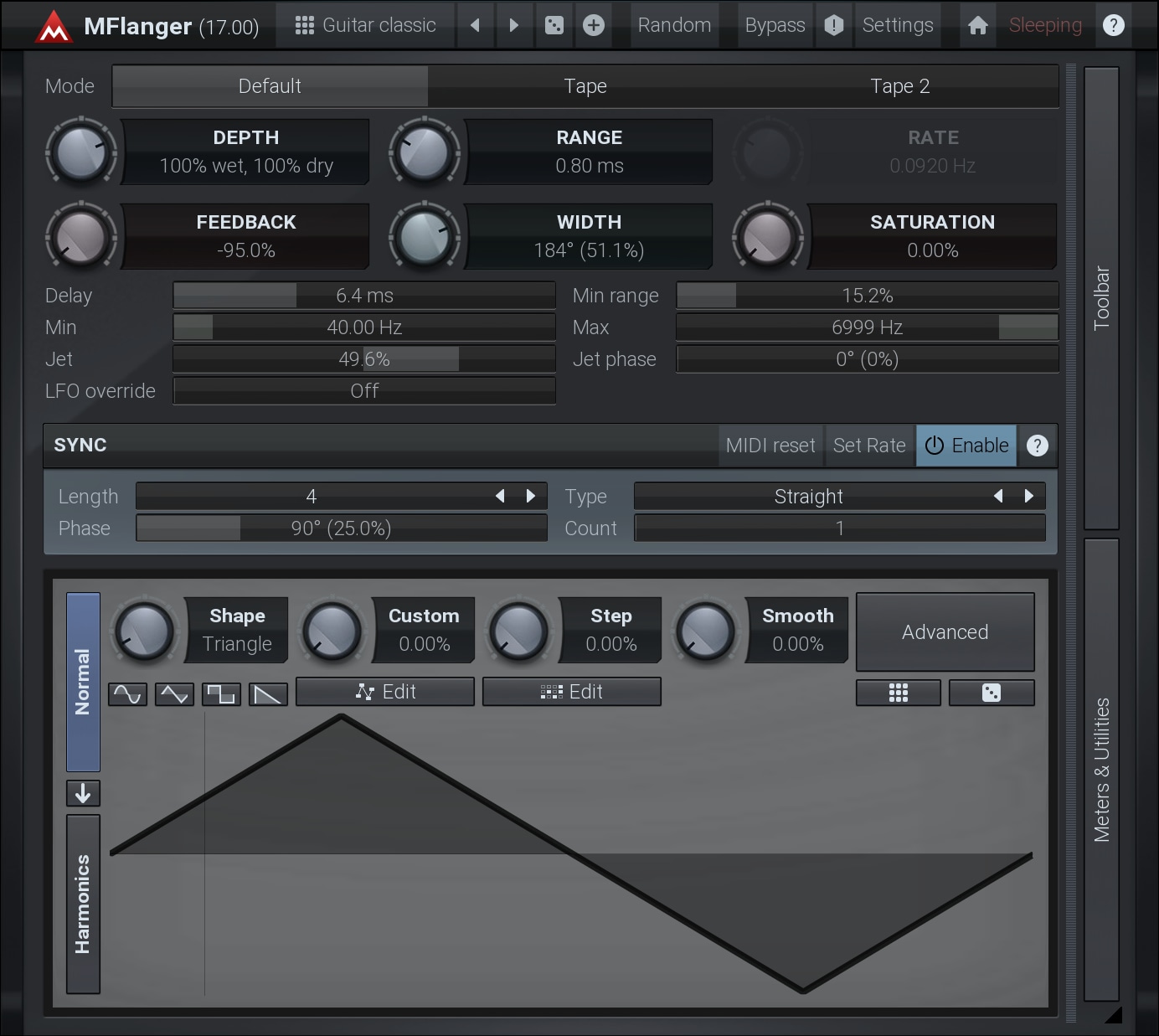Viewport: 1159px width, 1036px height.
Task: Switch to the Harmonics tab
Action: [x=83, y=904]
